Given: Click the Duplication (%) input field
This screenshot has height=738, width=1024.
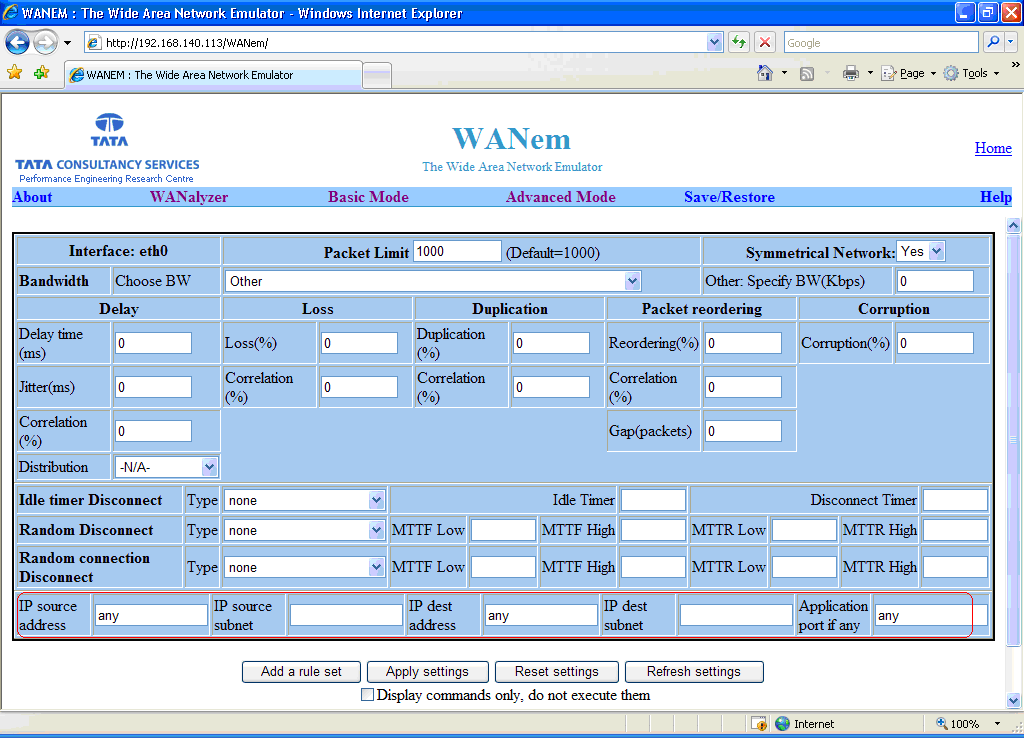Looking at the screenshot, I should pyautogui.click(x=551, y=343).
